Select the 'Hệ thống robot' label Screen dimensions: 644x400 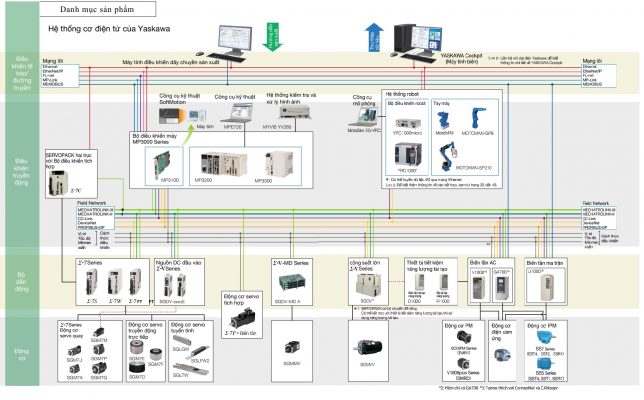[402, 94]
